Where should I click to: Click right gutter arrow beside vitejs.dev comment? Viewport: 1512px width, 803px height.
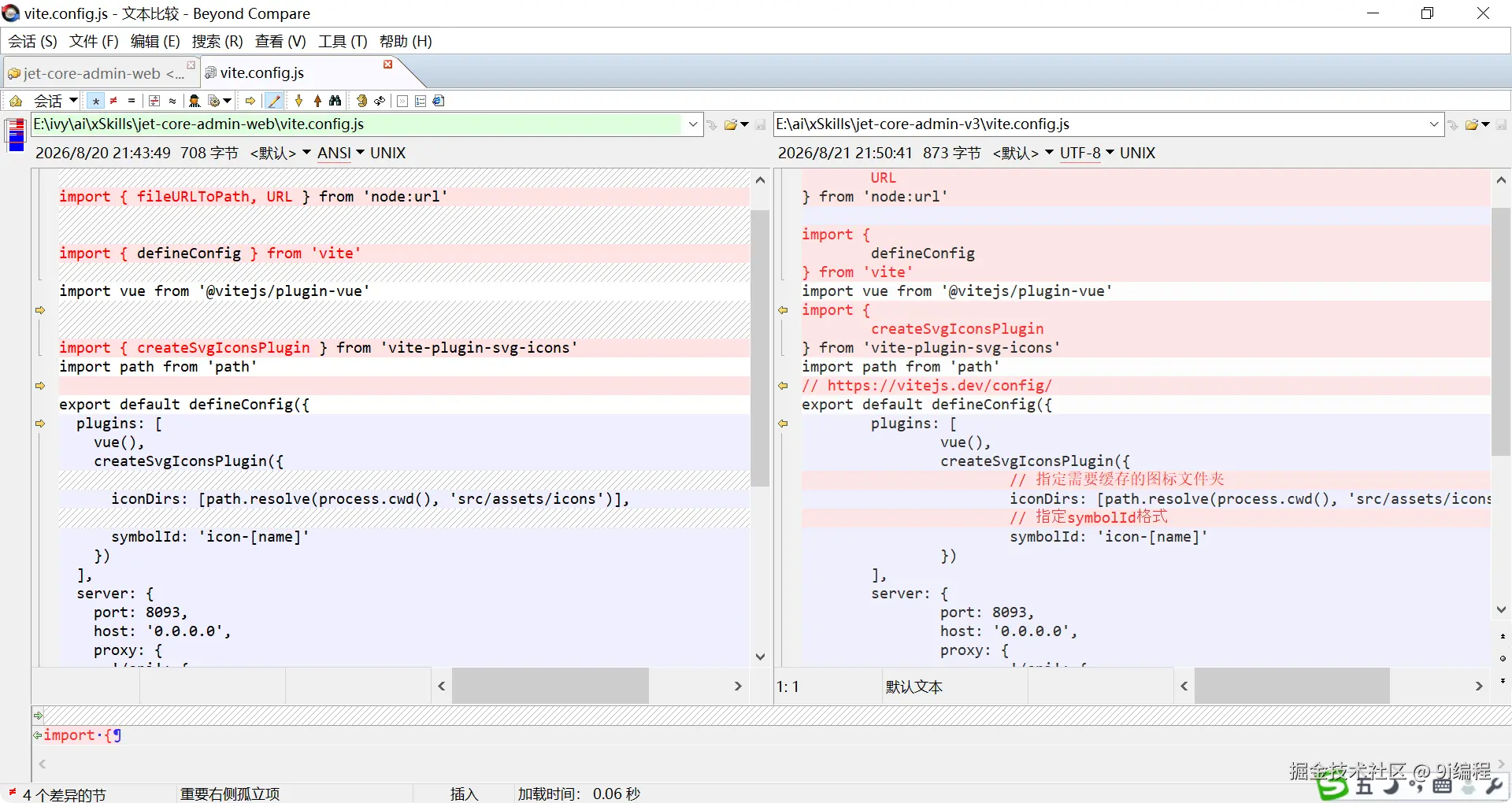784,386
